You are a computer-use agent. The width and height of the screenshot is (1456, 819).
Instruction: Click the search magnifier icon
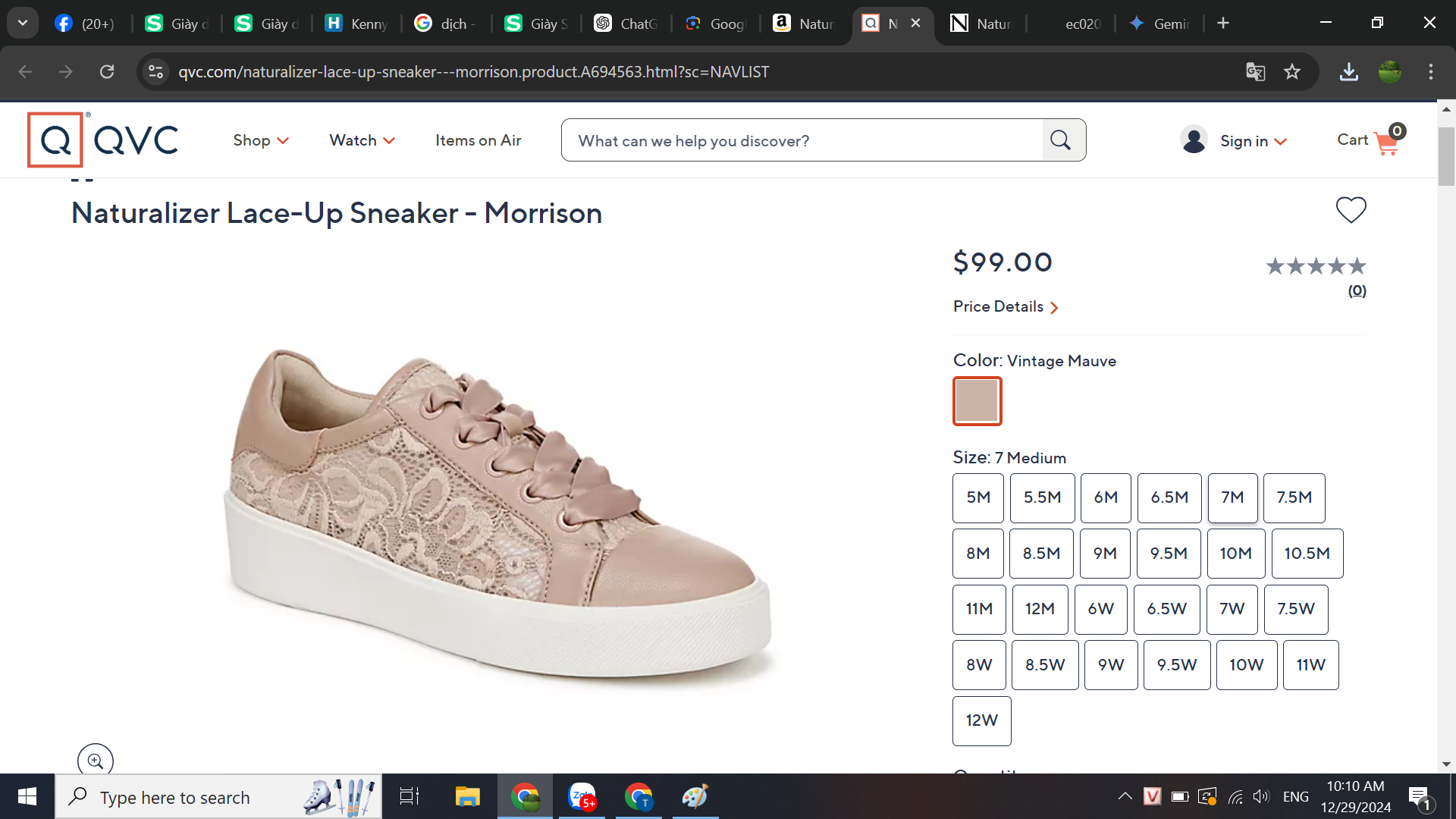pyautogui.click(x=1061, y=140)
